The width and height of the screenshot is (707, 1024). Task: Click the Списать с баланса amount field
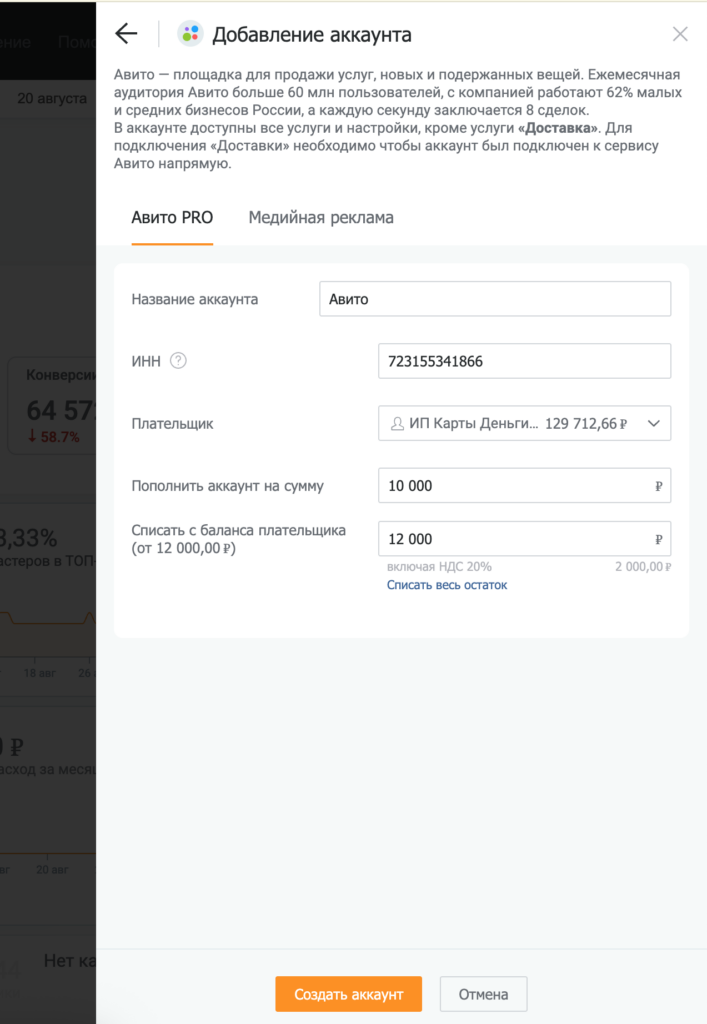click(524, 539)
